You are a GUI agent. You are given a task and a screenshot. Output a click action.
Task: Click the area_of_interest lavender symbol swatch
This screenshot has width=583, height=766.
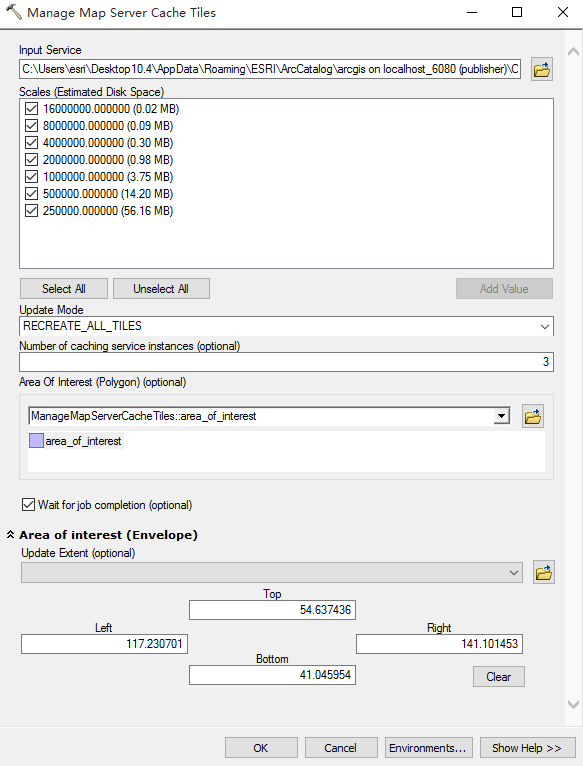37,441
